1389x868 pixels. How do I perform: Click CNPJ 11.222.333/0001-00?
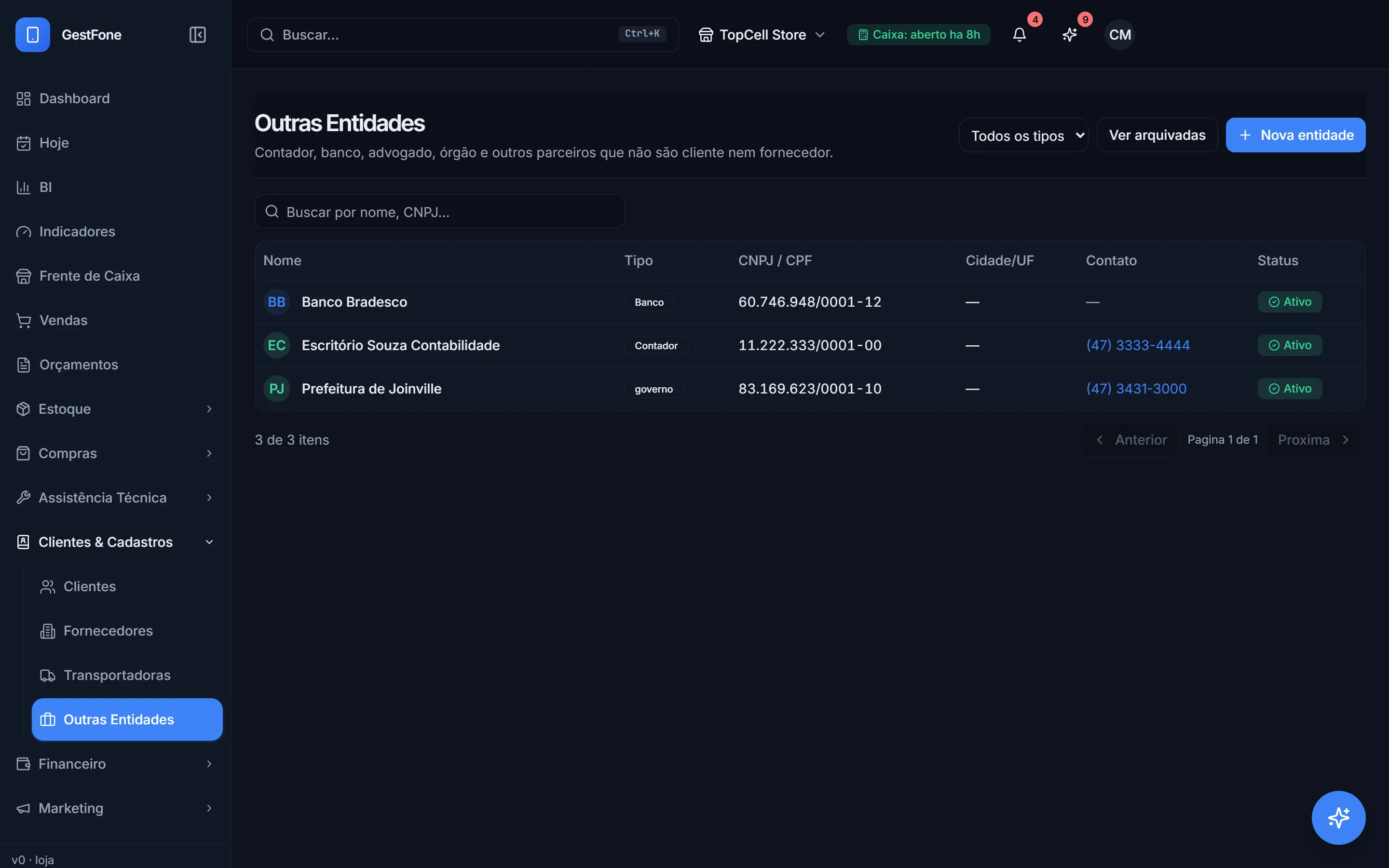tap(809, 345)
